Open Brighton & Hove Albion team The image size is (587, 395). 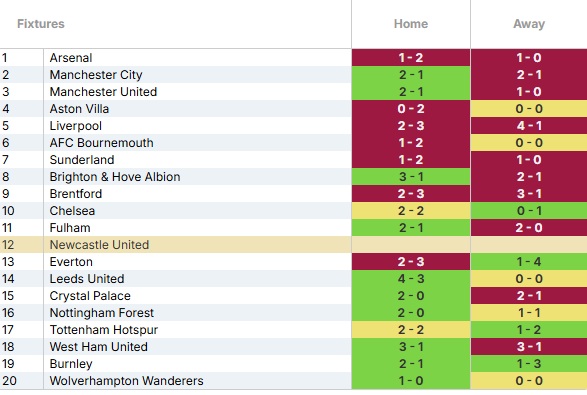point(115,177)
